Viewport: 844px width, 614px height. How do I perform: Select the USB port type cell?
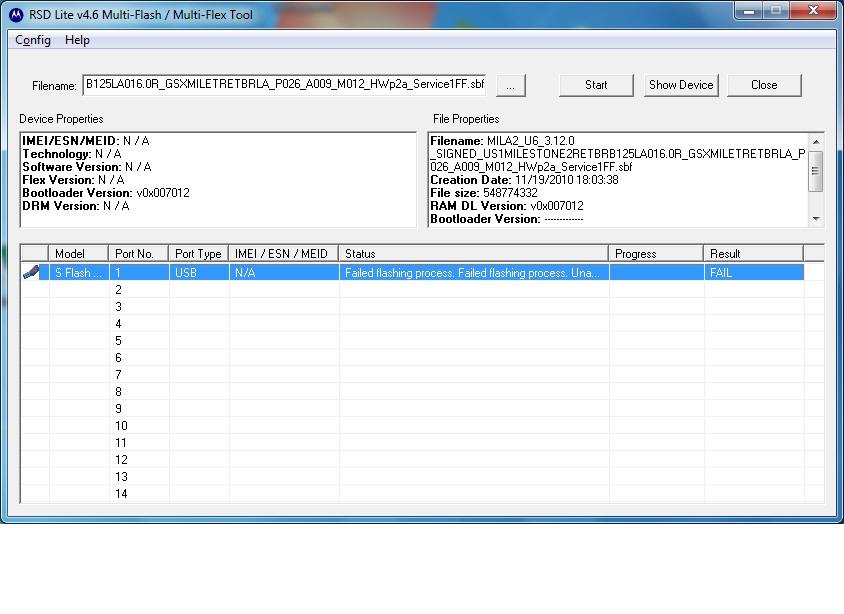199,273
